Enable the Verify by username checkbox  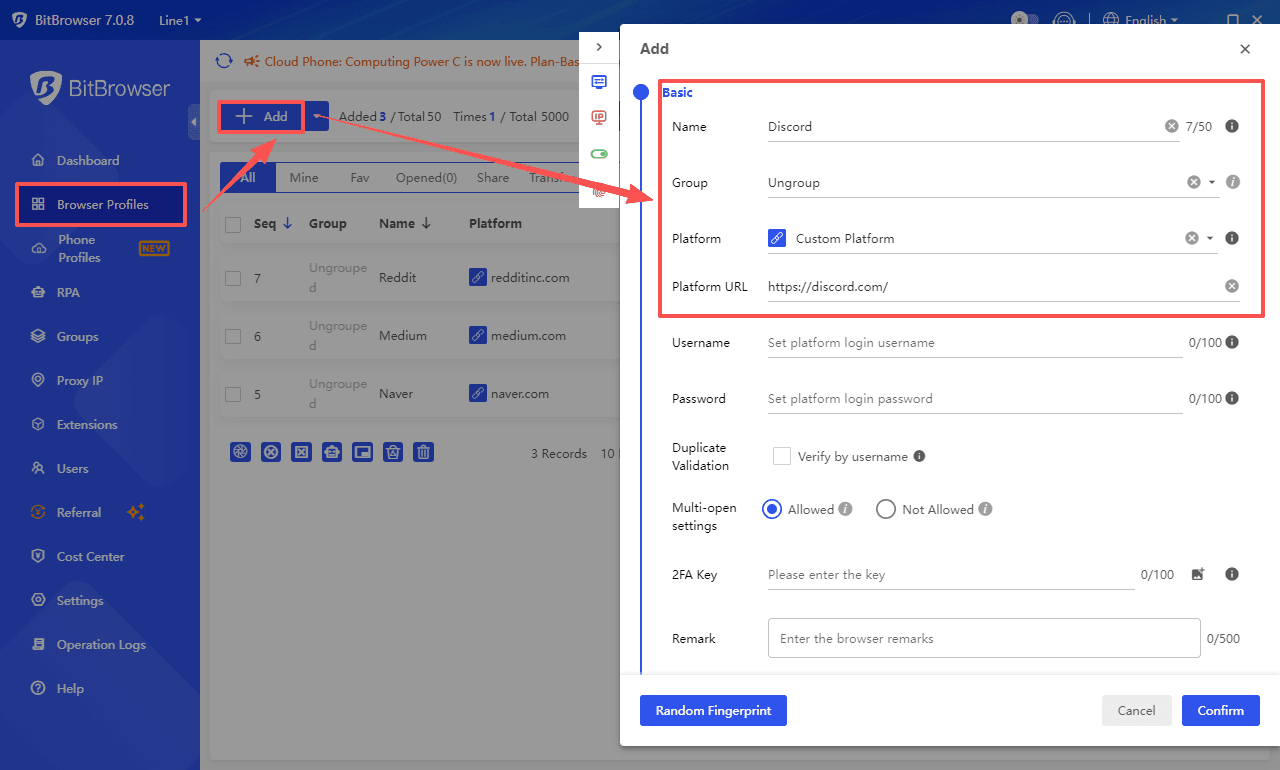tap(782, 456)
